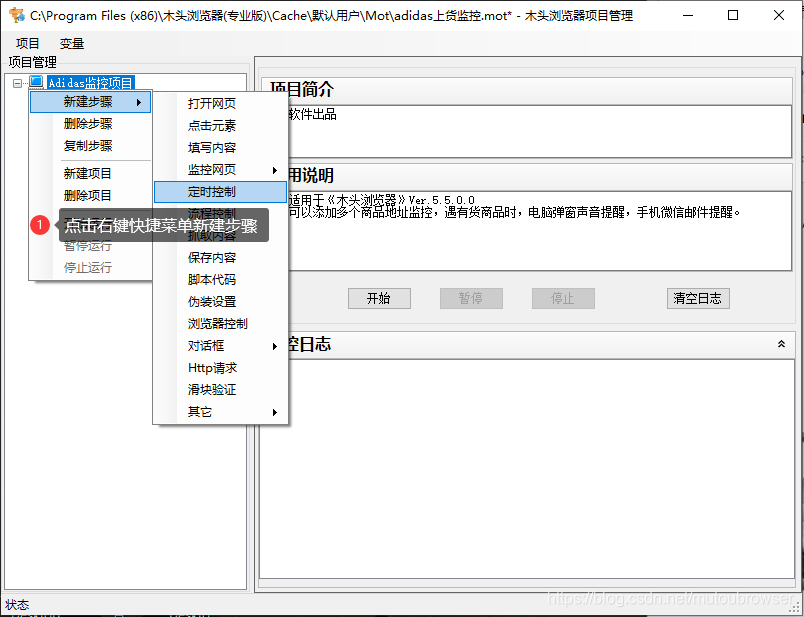Open the 变量 menu
The height and width of the screenshot is (617, 804).
[70, 43]
